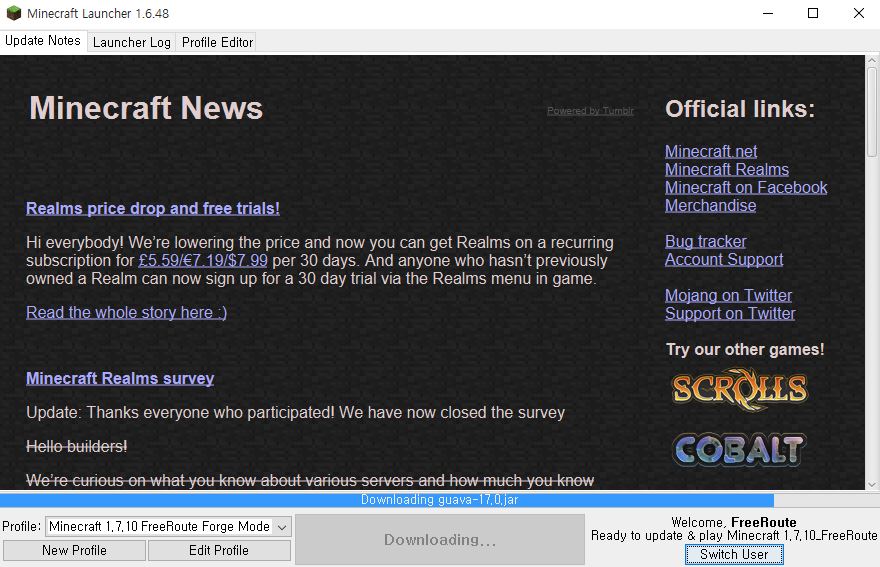The height and width of the screenshot is (567, 880).
Task: Click the greyed Downloading... play button
Action: click(x=440, y=539)
